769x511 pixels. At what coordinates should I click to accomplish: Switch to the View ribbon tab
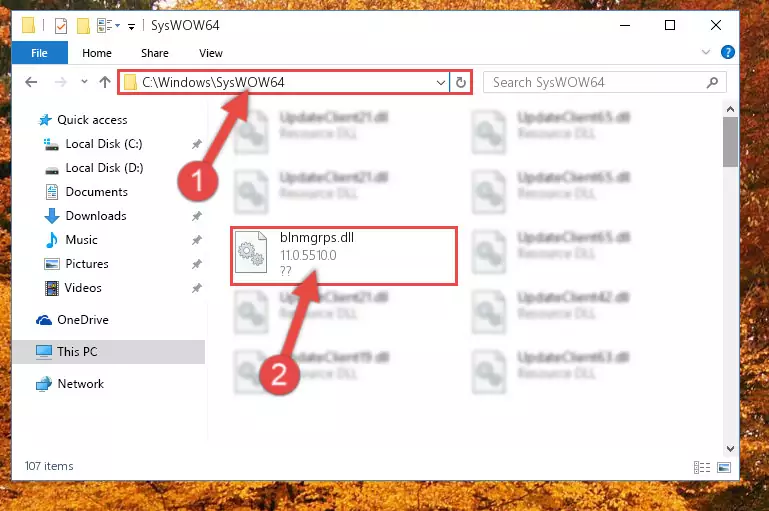[210, 53]
